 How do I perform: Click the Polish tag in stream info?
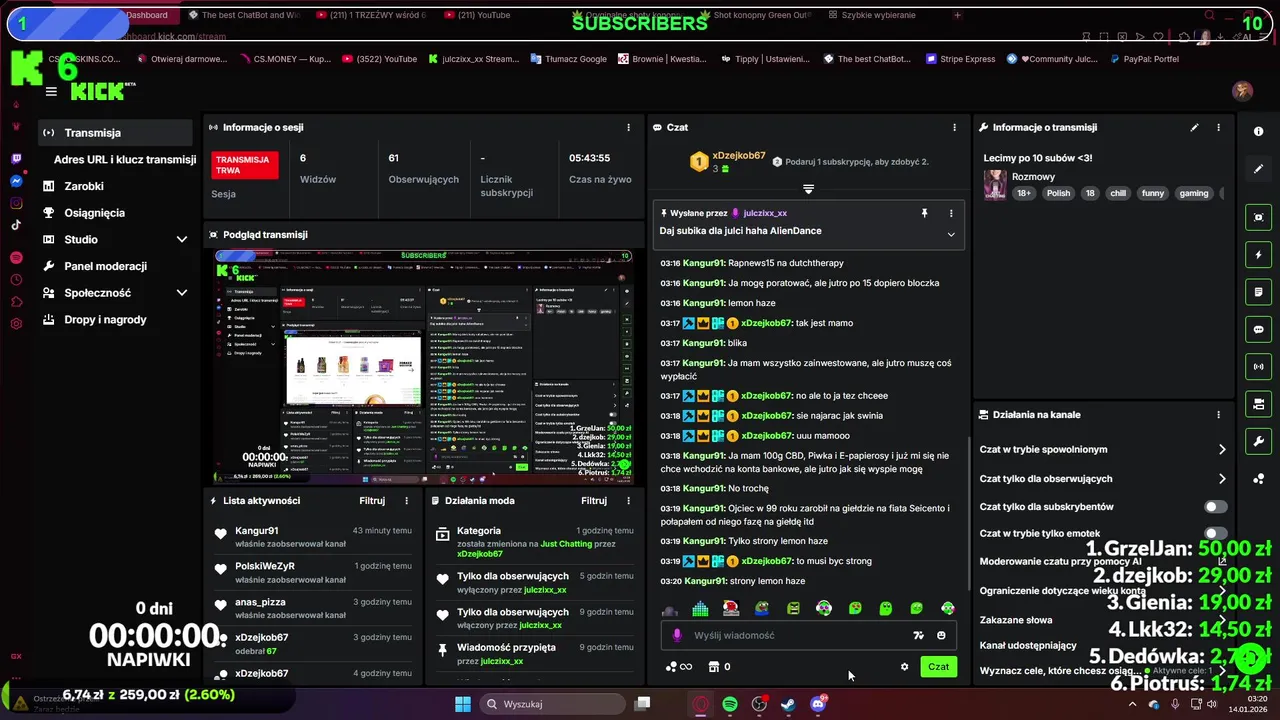click(1058, 193)
